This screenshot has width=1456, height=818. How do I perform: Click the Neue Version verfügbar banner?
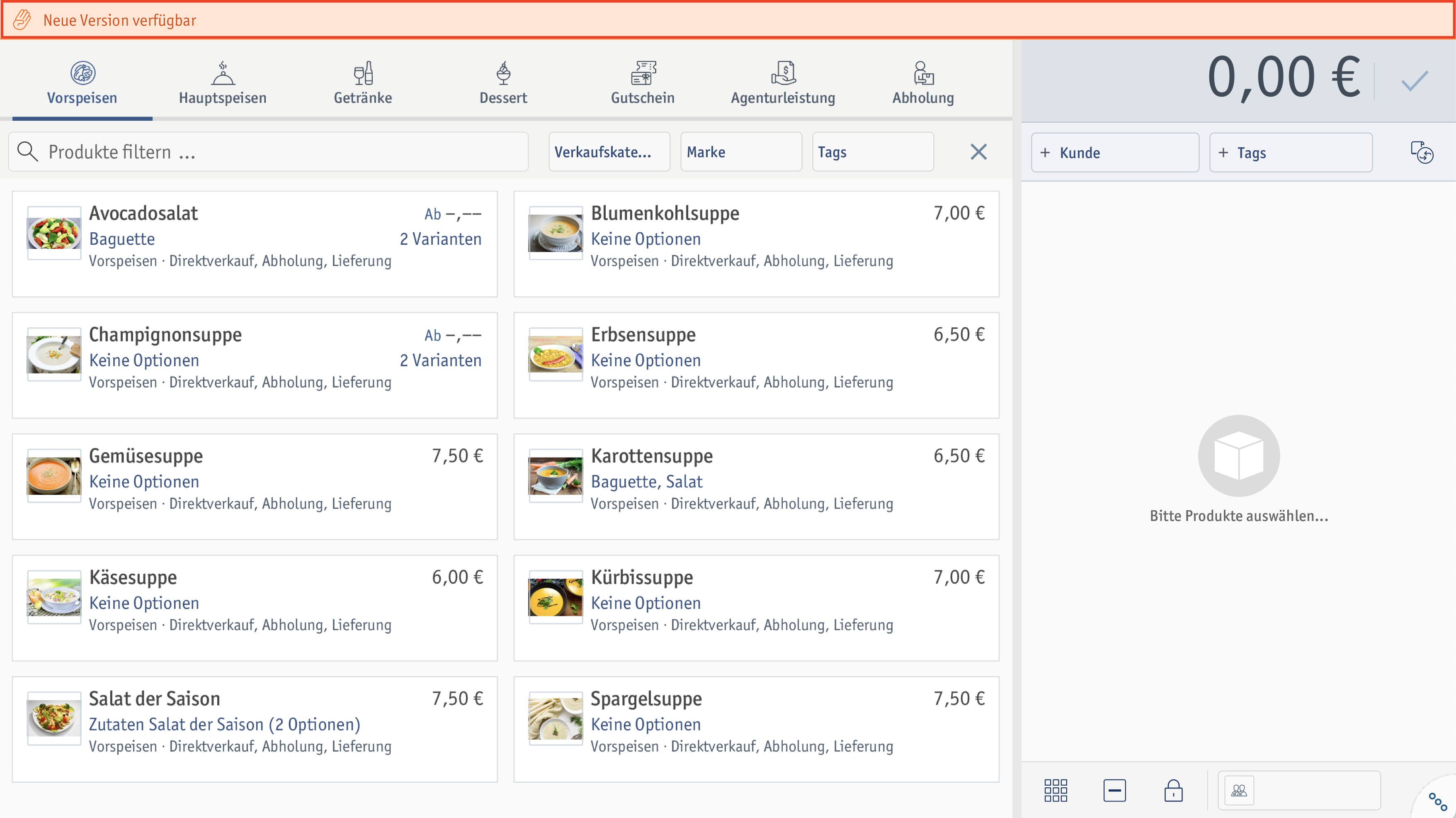pyautogui.click(x=728, y=20)
